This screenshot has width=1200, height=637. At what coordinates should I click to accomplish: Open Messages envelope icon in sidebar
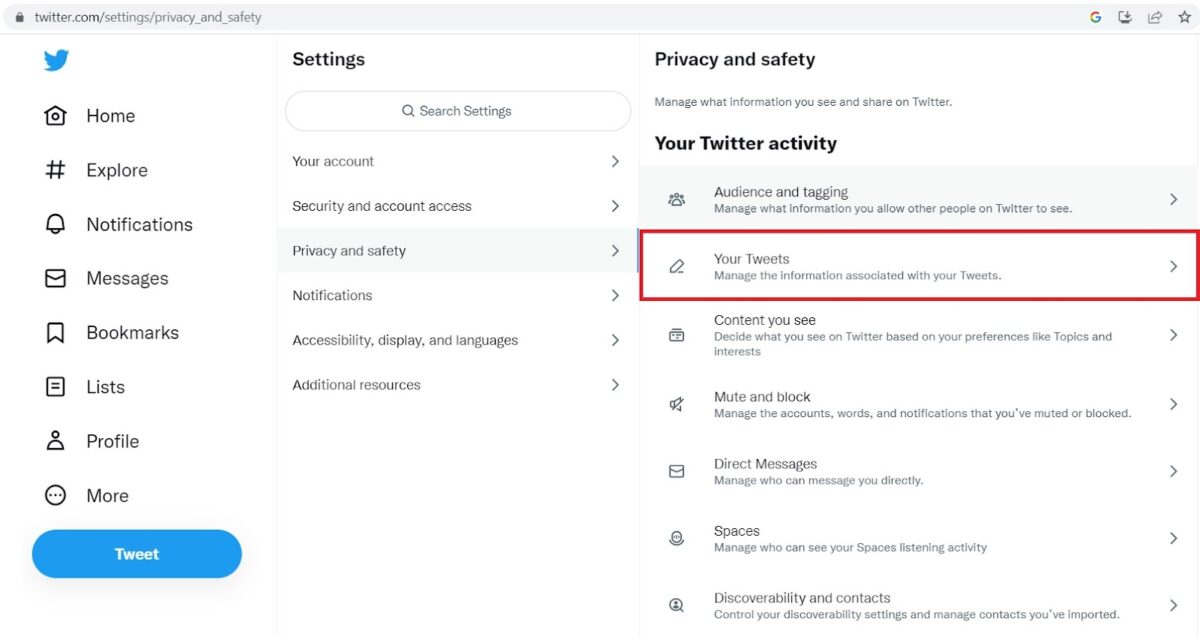pos(56,278)
